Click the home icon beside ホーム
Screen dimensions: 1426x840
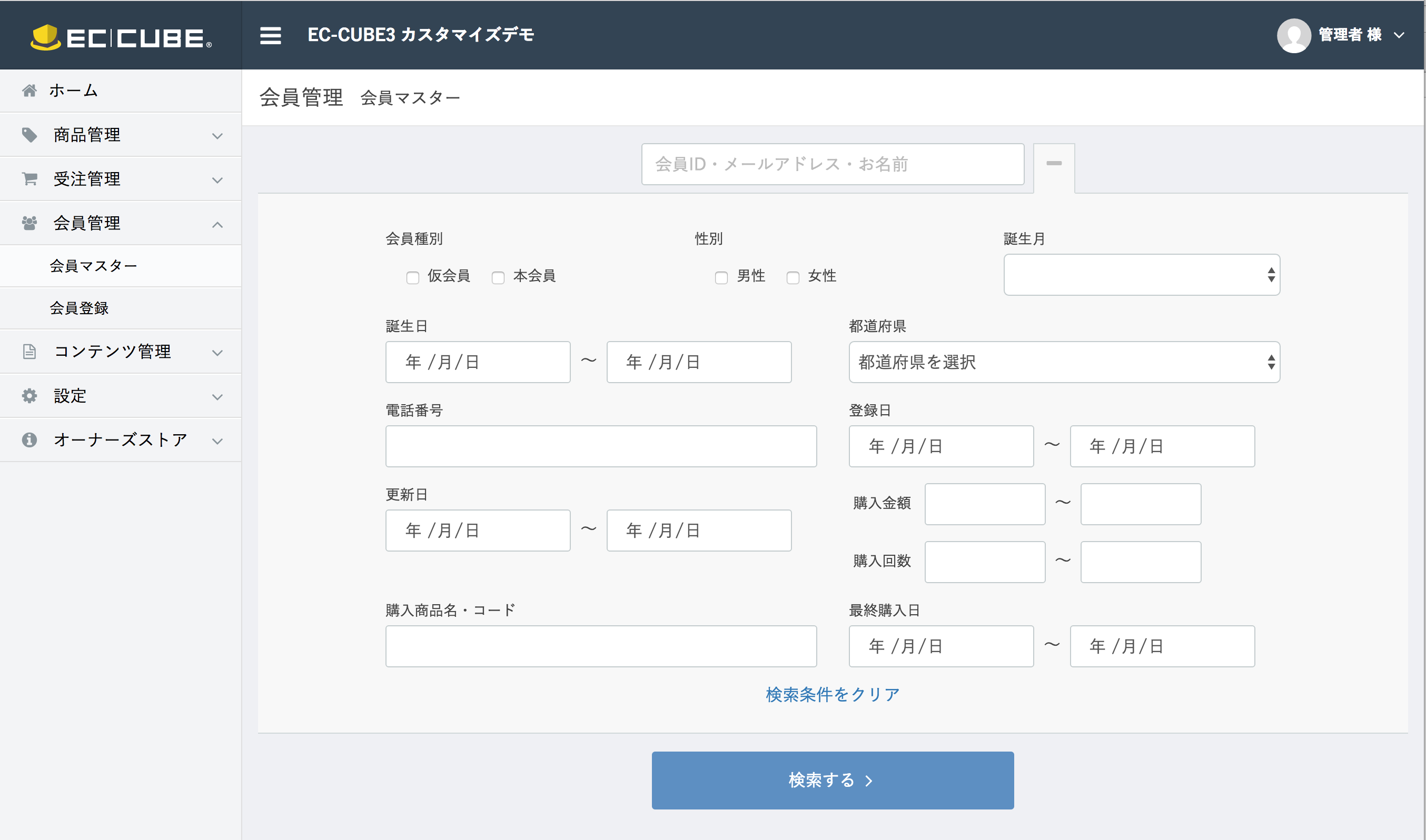29,91
